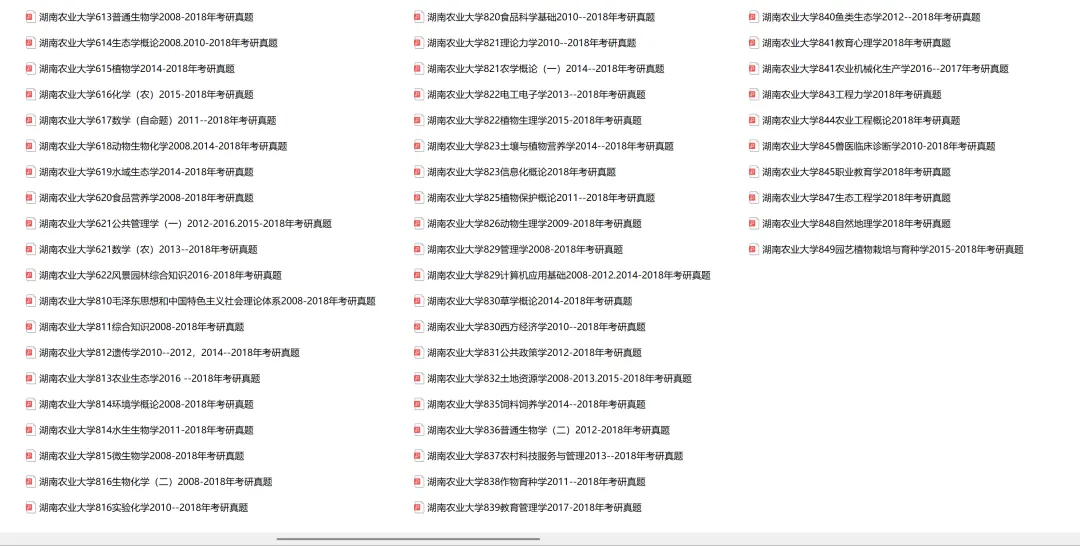1080x546 pixels.
Task: Click PDF icon for 830草学概论 file
Action: (x=418, y=301)
